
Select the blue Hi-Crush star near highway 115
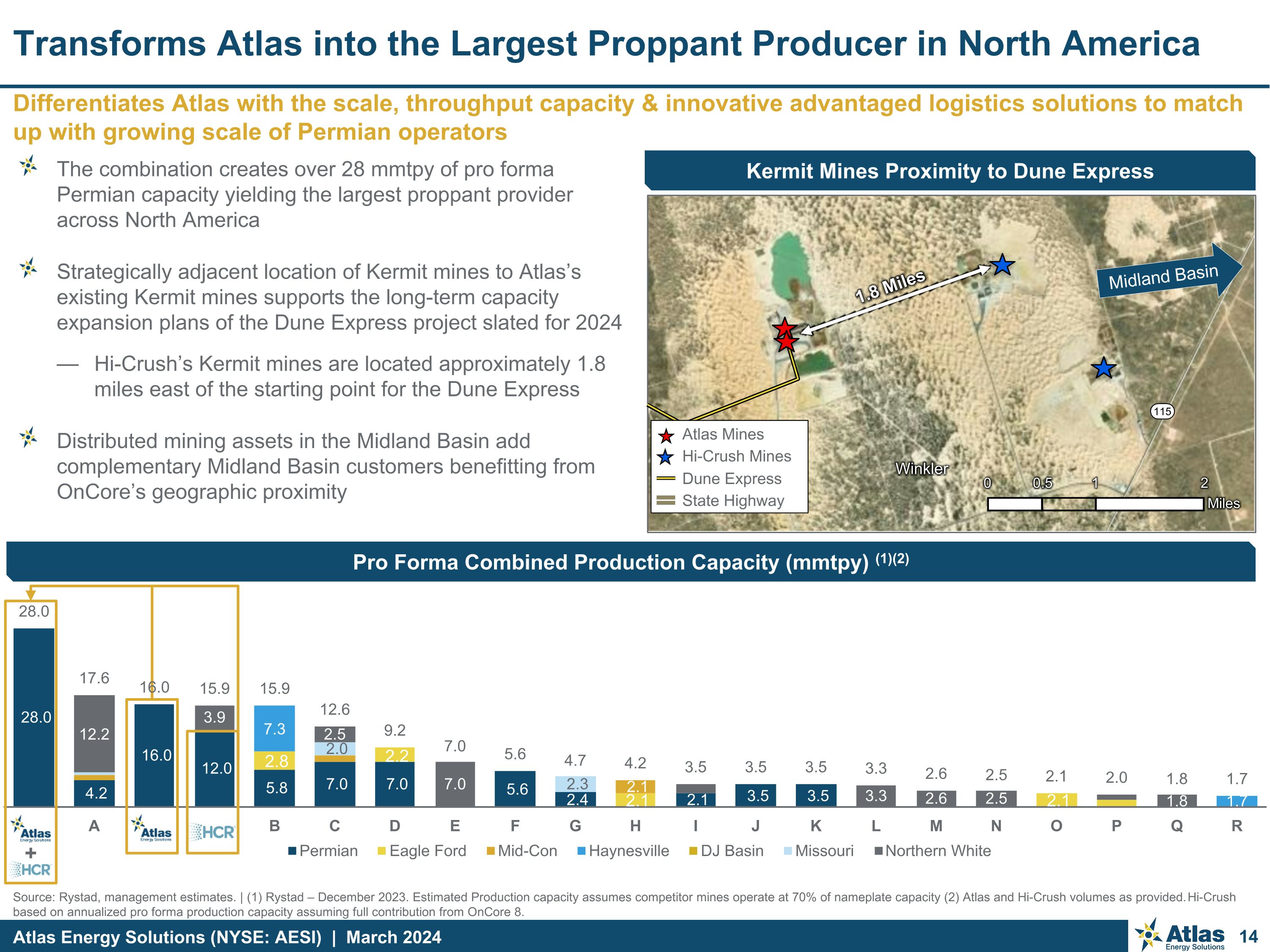(x=1104, y=368)
